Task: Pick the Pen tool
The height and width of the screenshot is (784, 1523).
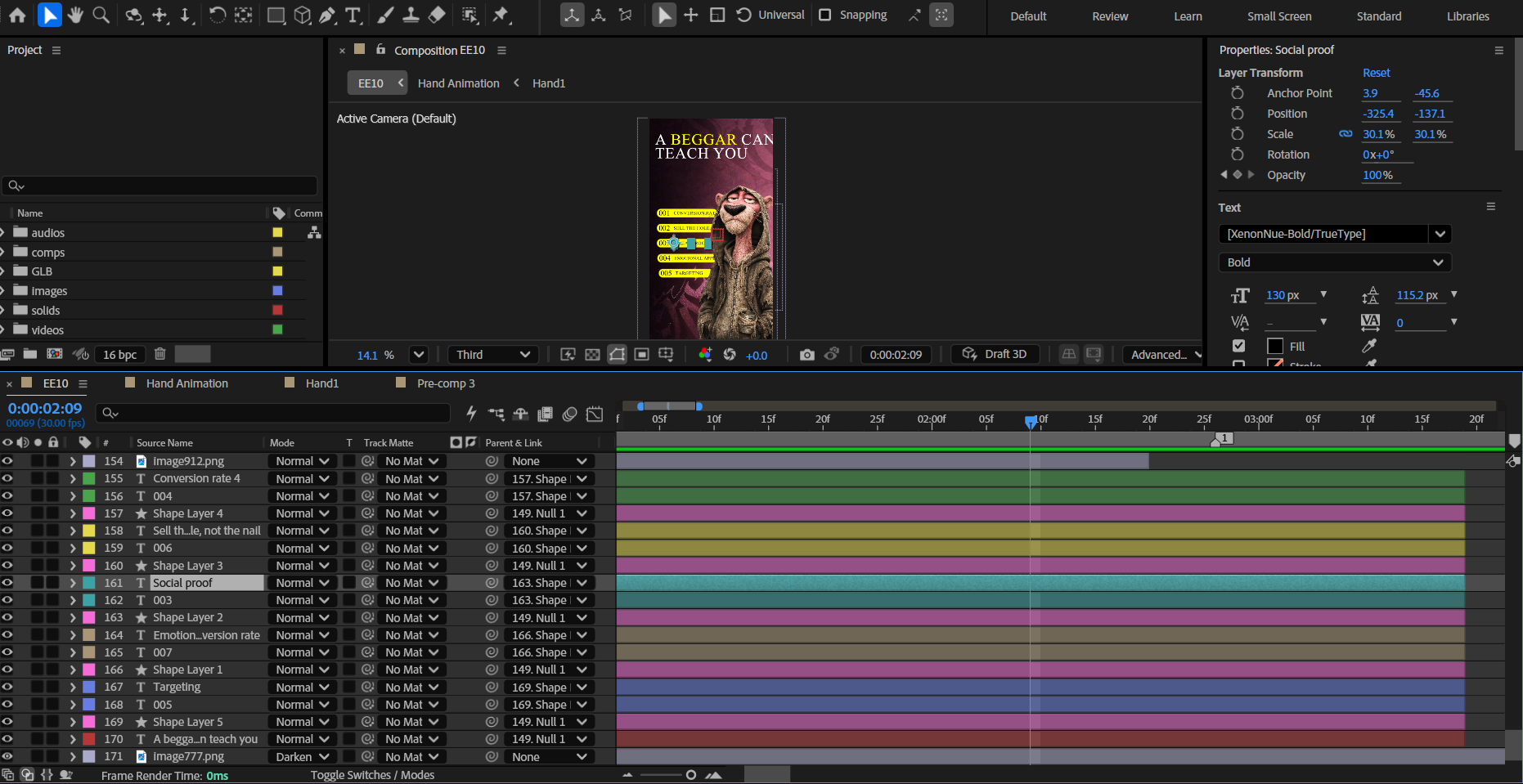Action: point(327,15)
